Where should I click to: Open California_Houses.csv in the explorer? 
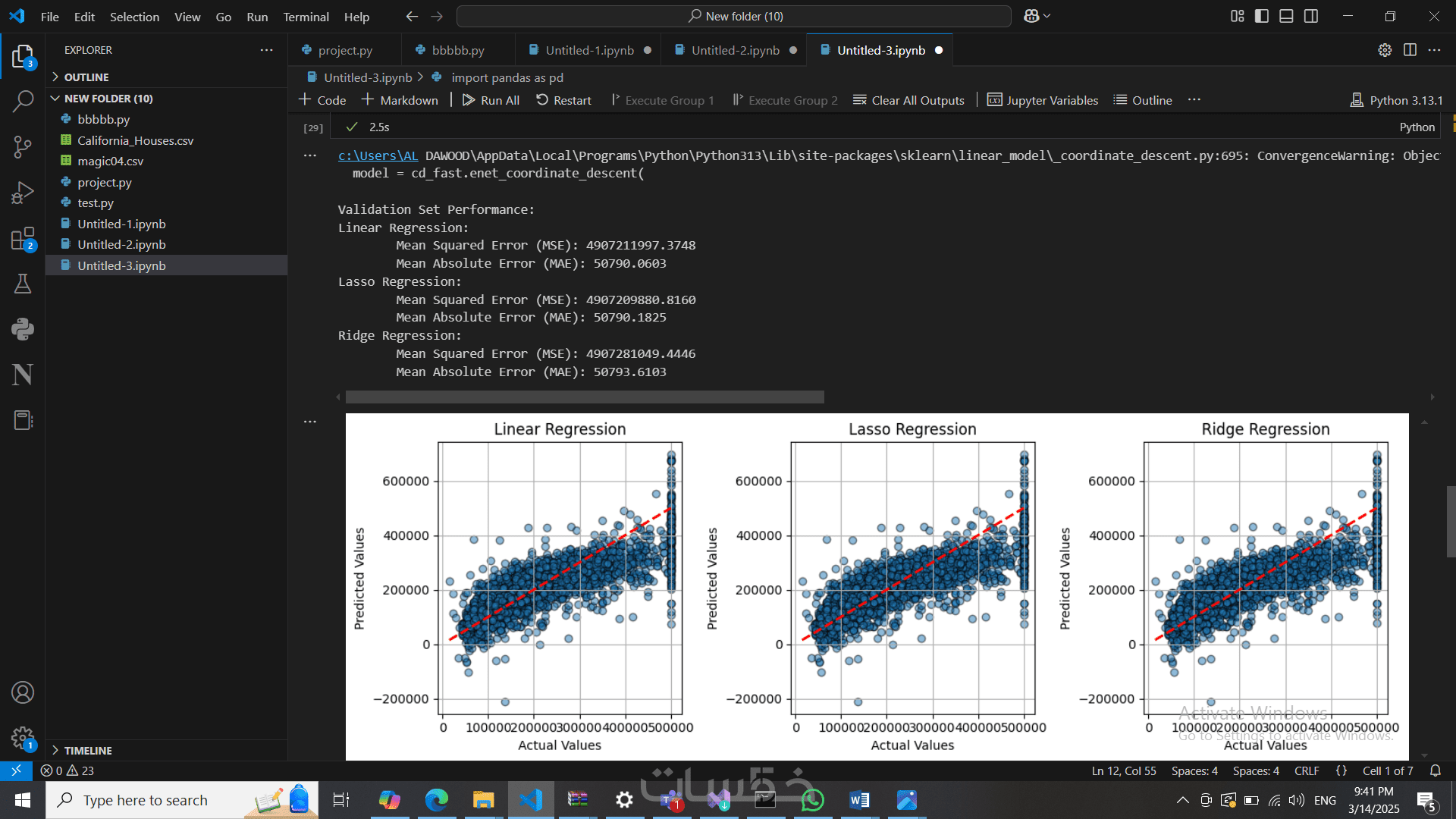point(135,140)
